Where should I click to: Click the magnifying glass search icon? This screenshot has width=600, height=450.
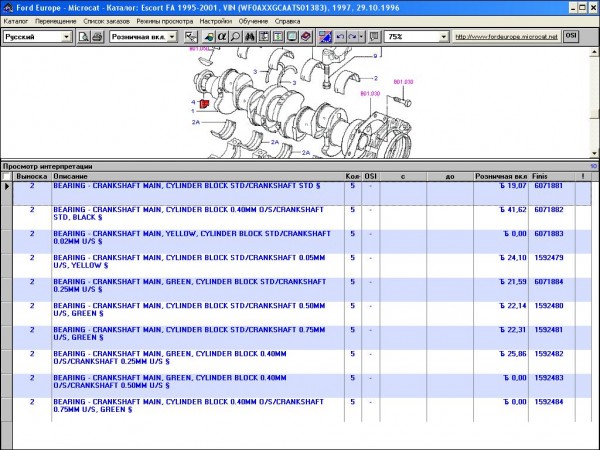236,37
